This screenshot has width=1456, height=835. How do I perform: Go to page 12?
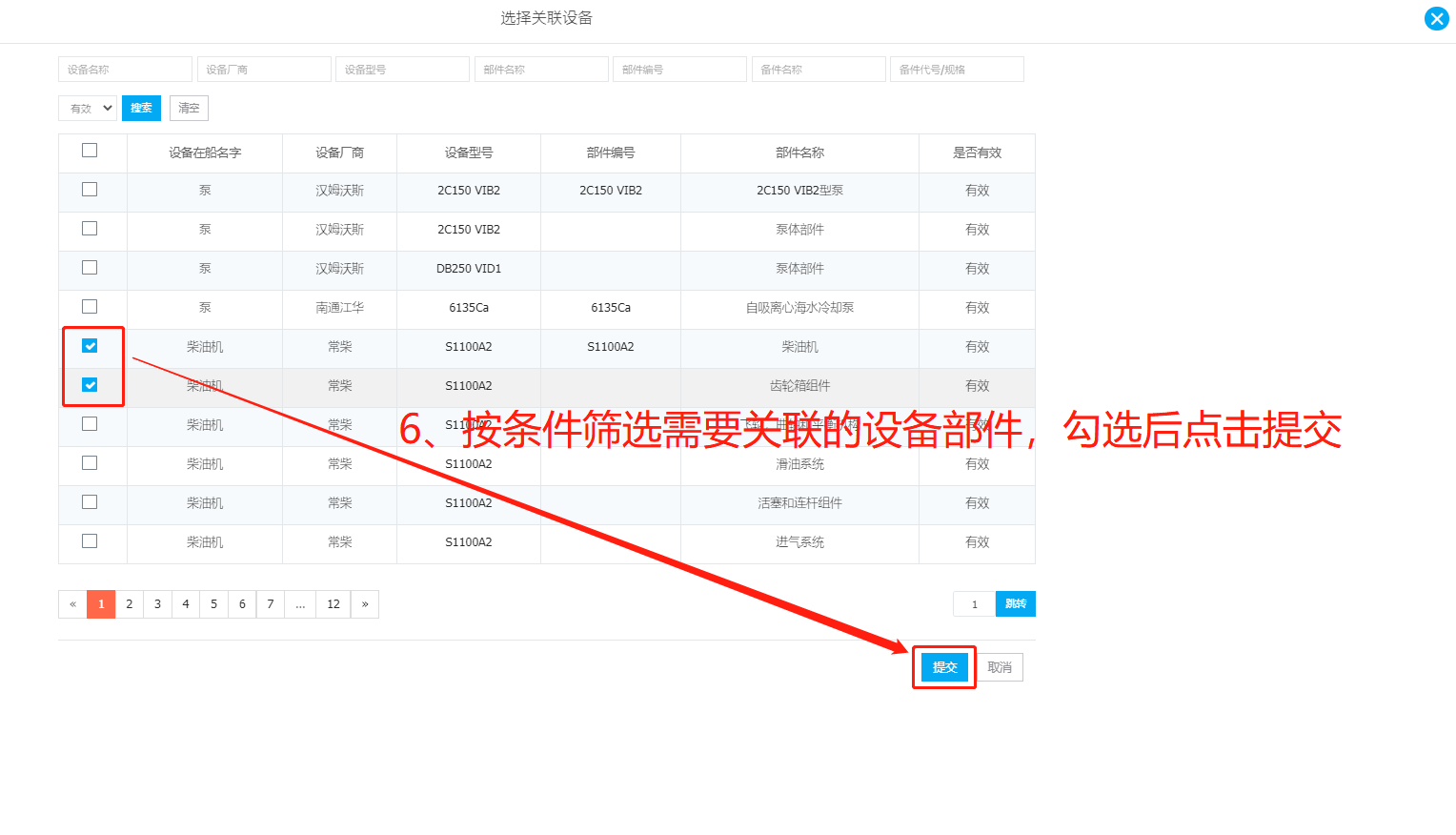pos(334,604)
